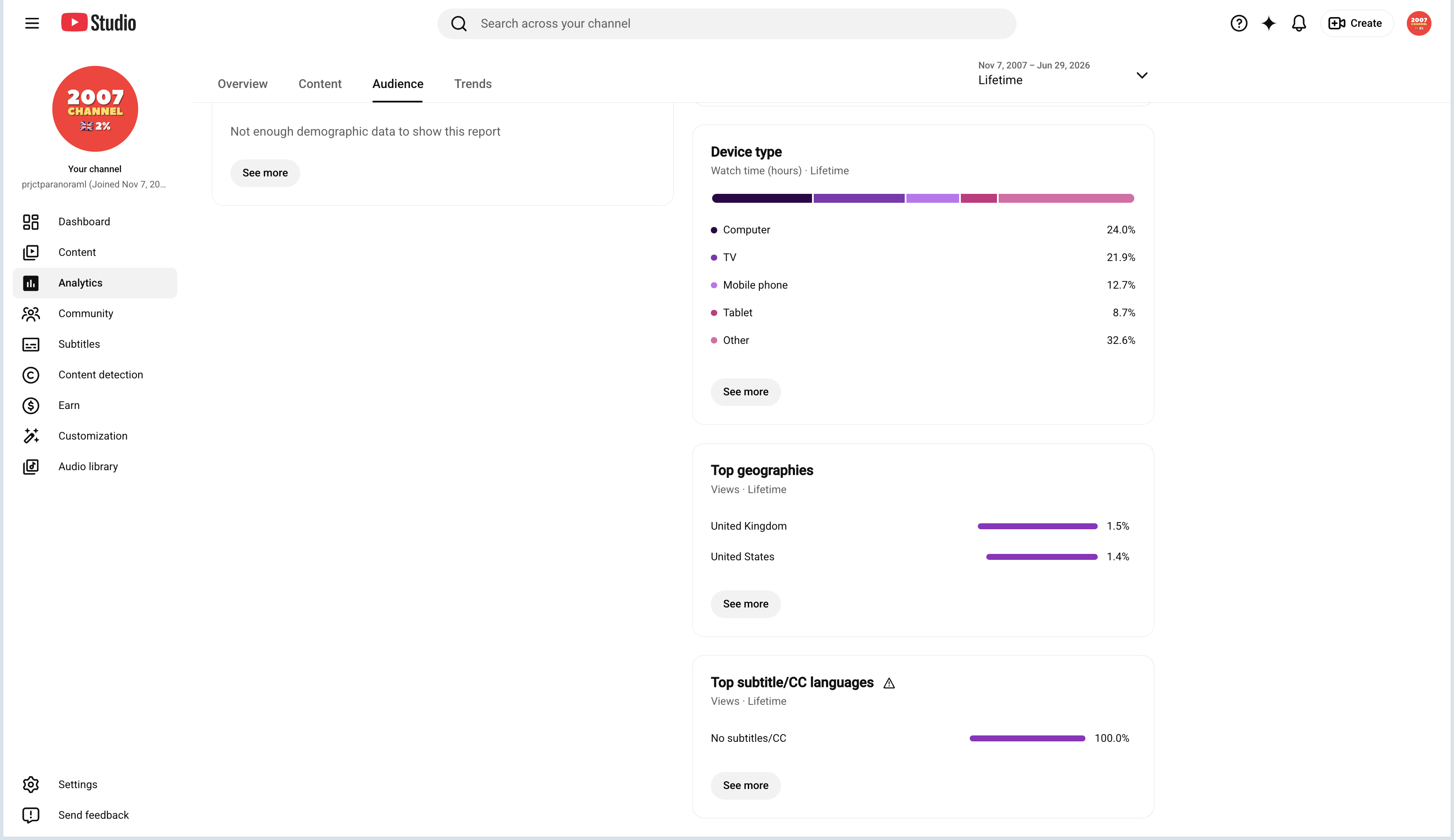Open the Subtitles sidebar icon
Screen dimensions: 1454x840
(x=31, y=344)
